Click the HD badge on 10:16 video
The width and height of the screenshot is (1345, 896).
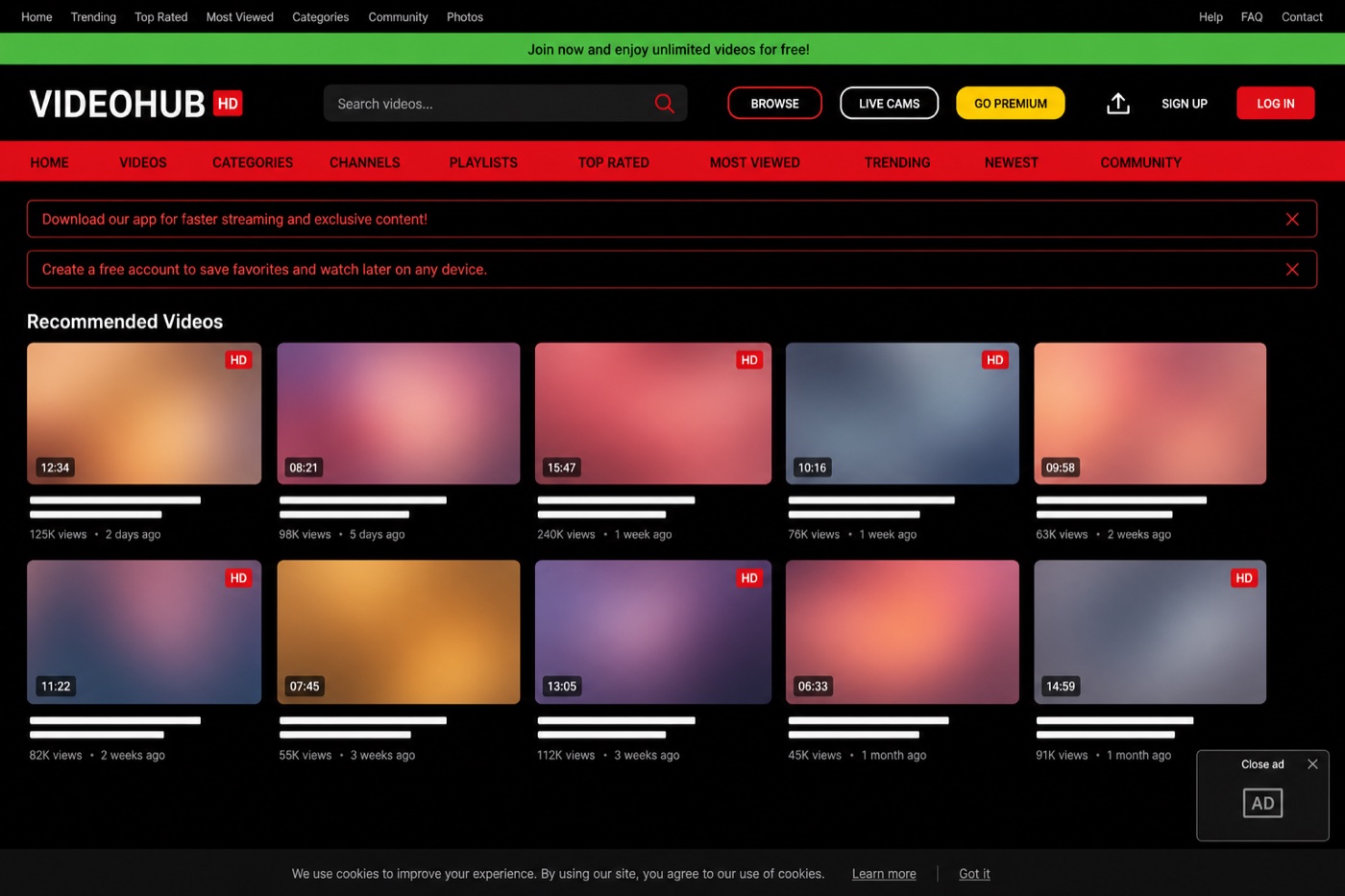(994, 360)
